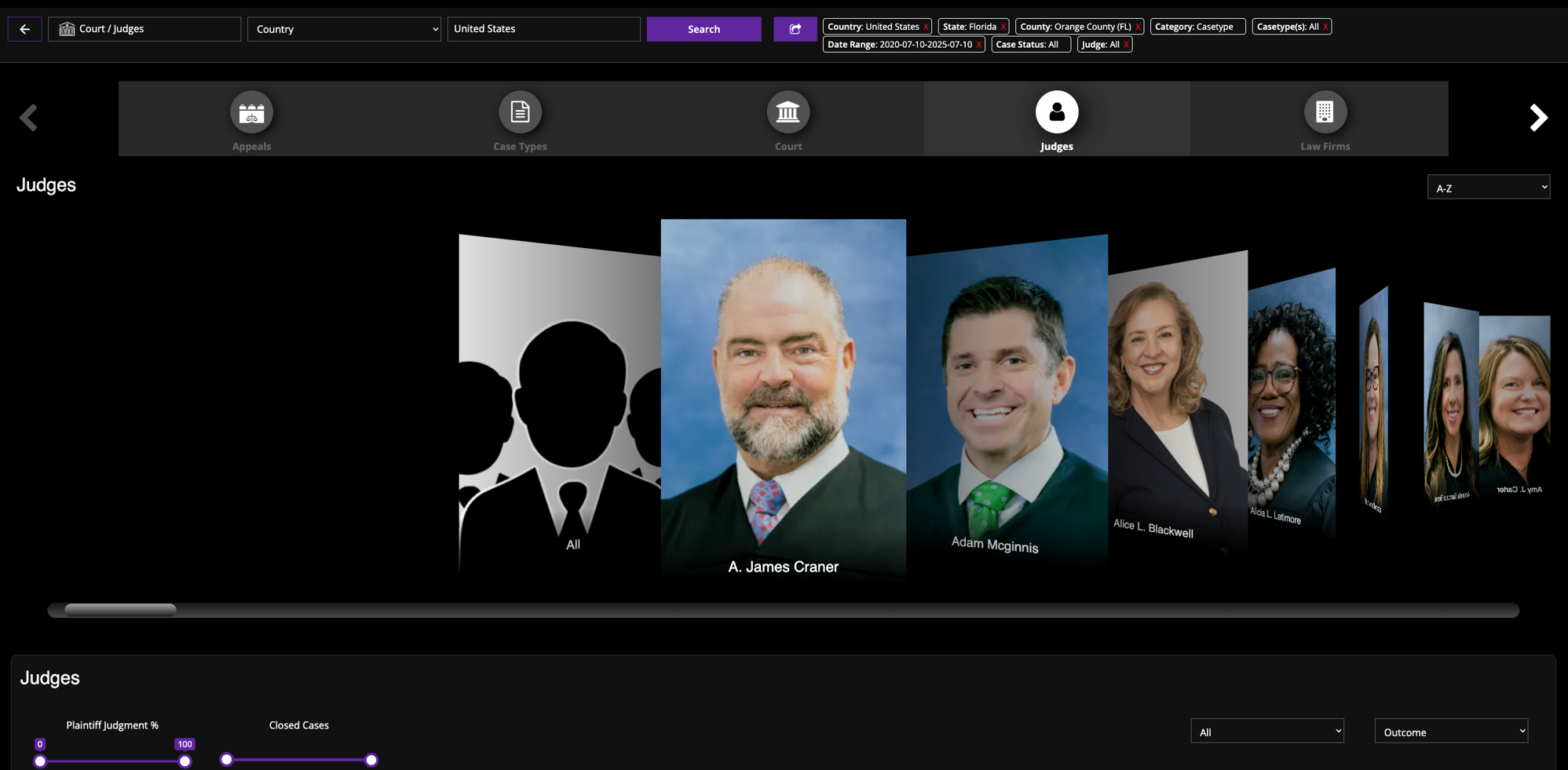Click the purple share icon beside Search

point(795,28)
